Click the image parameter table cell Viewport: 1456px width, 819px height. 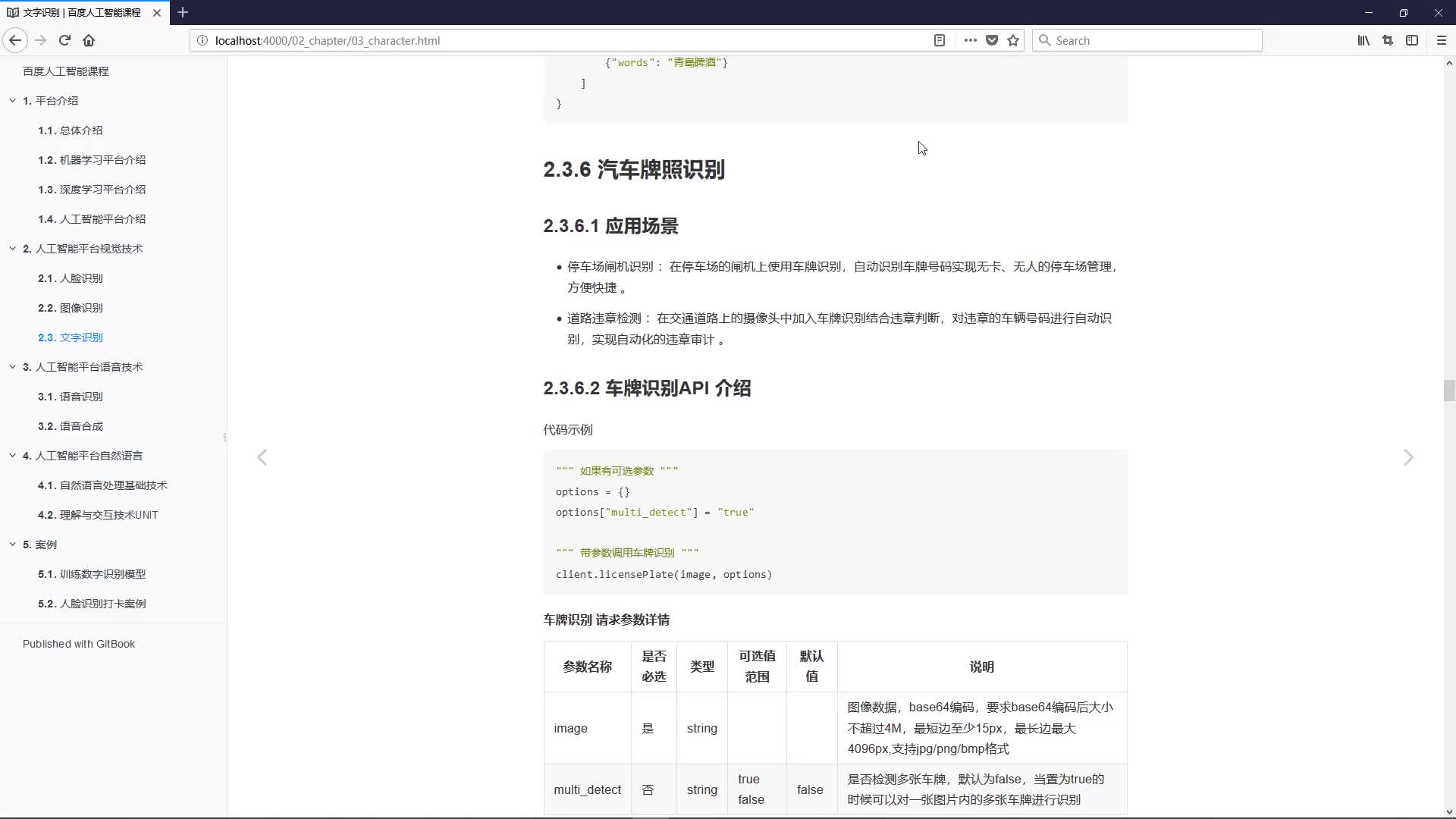point(587,728)
